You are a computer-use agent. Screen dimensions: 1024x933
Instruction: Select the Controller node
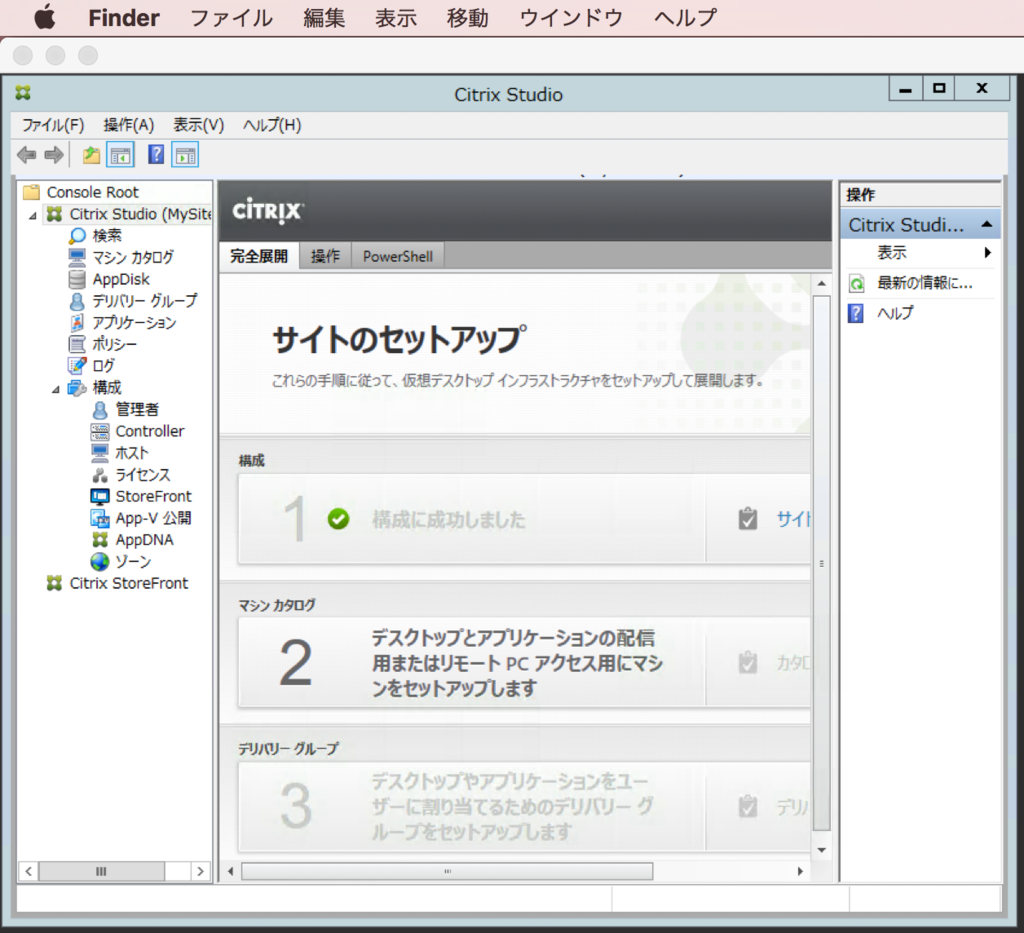click(x=150, y=431)
